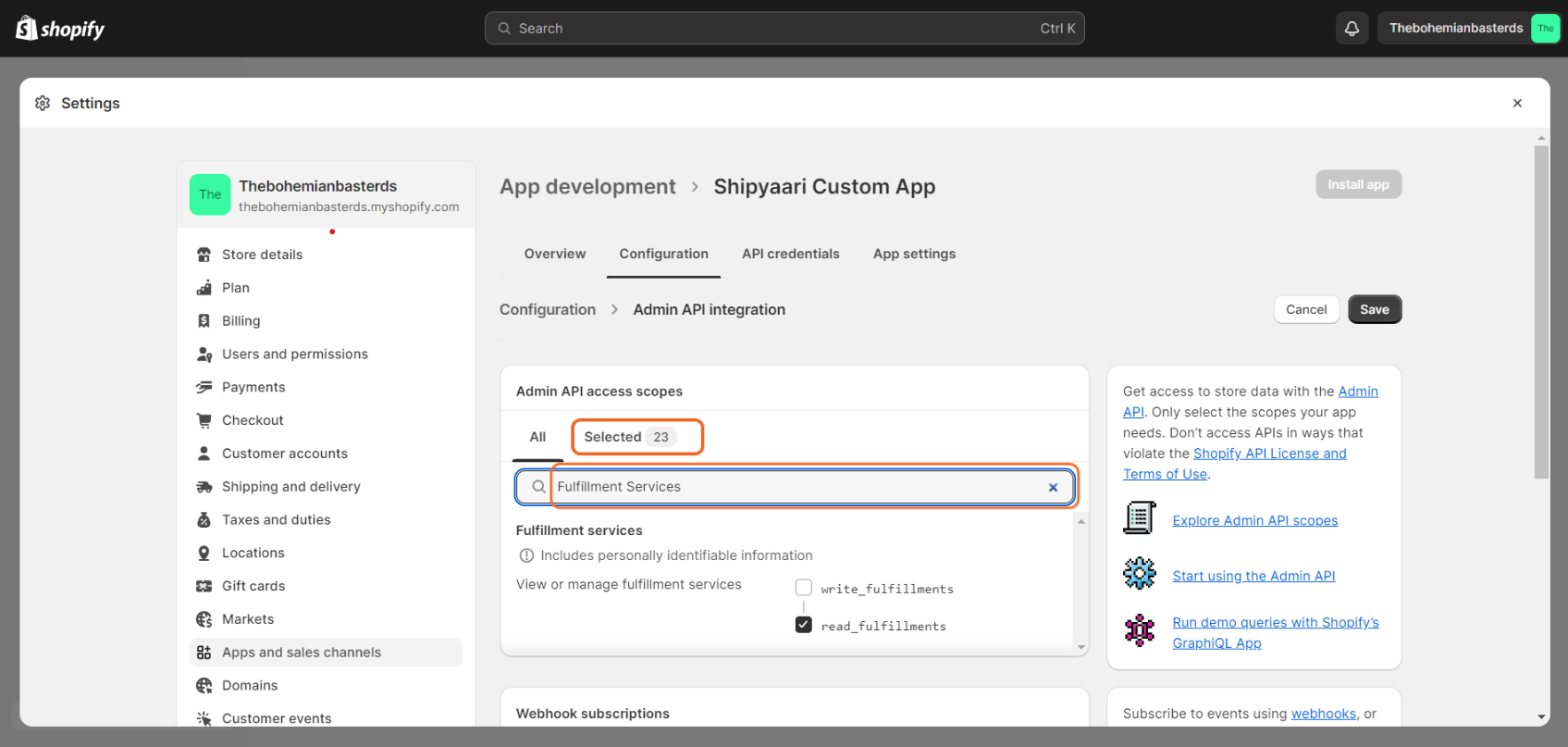Image resolution: width=1568 pixels, height=747 pixels.
Task: Close the Settings dialog
Action: click(x=1517, y=103)
